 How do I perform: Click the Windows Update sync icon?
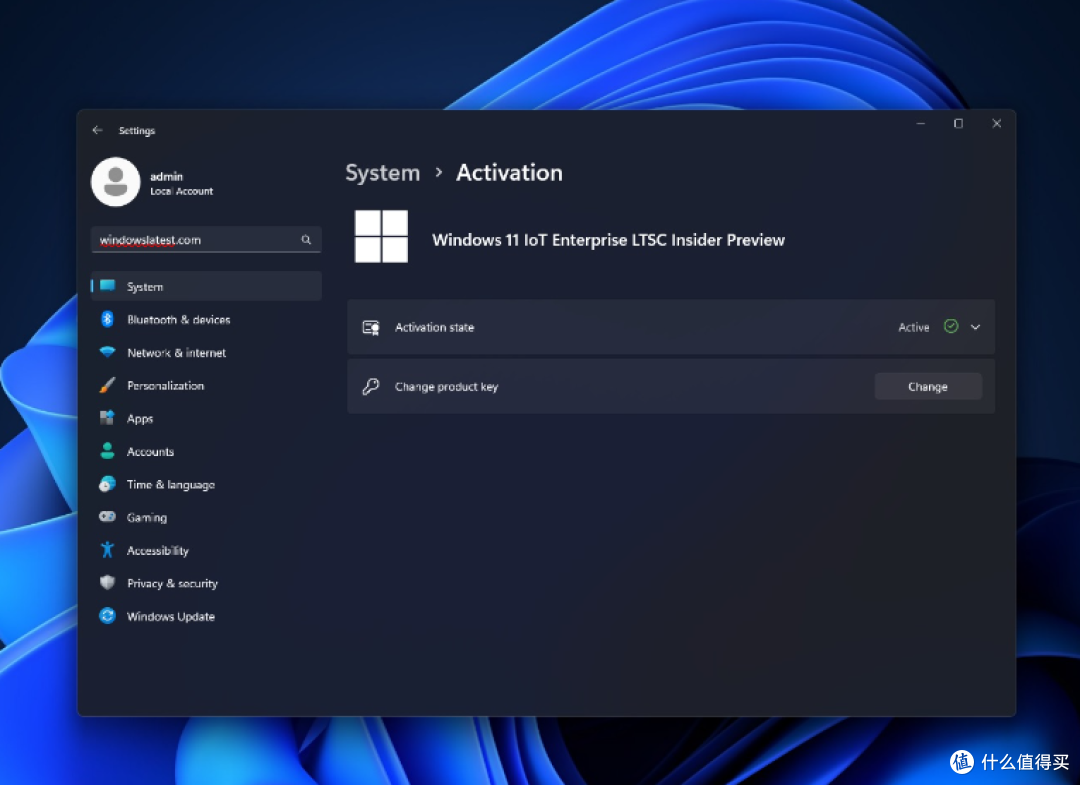pos(107,617)
